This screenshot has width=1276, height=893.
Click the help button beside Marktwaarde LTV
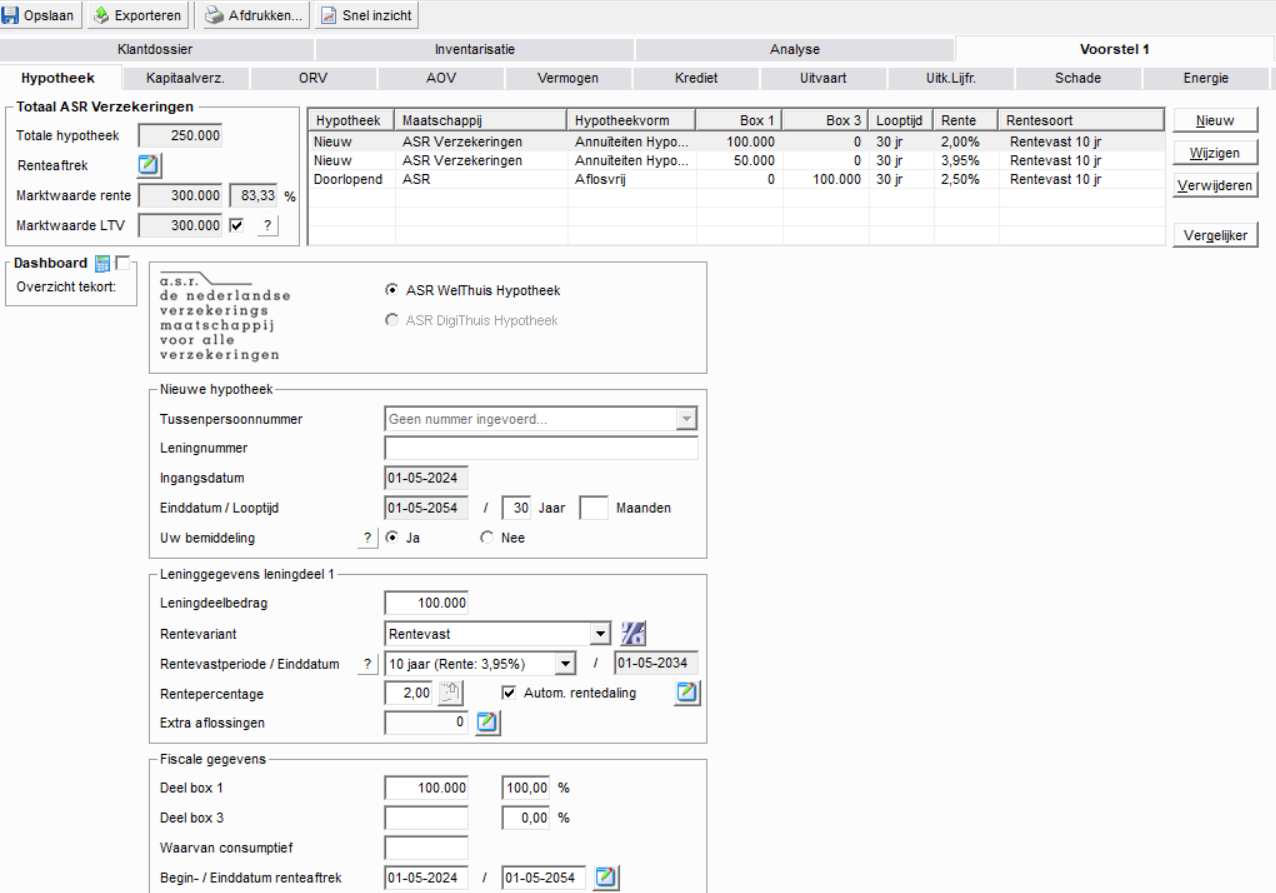pos(266,226)
